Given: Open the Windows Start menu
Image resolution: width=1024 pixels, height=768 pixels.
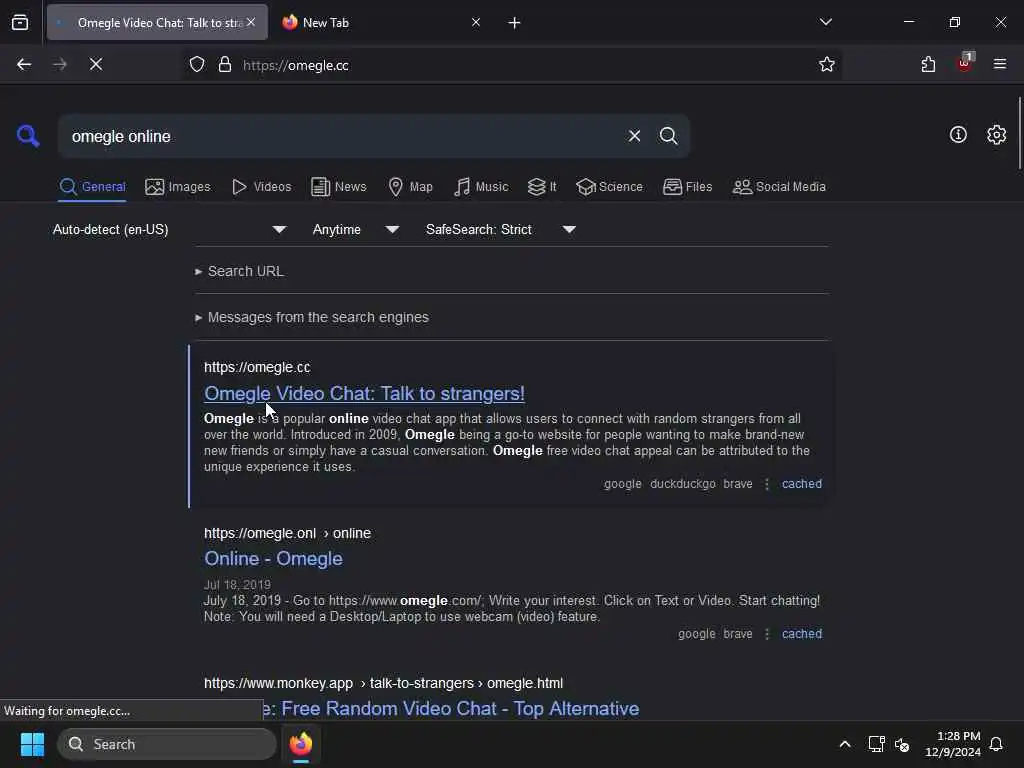Looking at the screenshot, I should (x=32, y=744).
